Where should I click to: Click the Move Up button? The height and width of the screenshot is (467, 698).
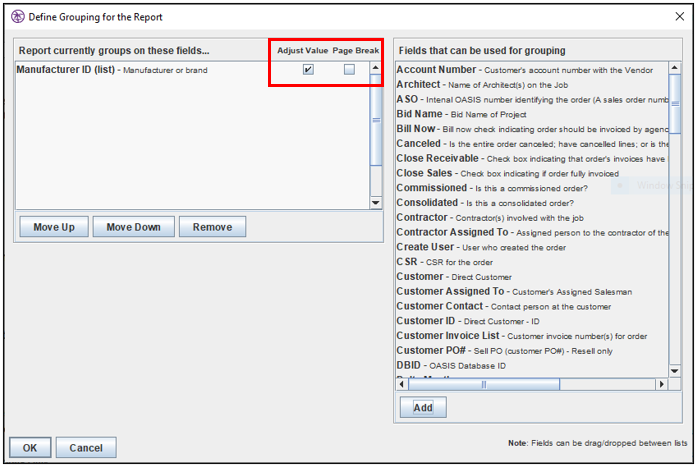click(x=54, y=227)
